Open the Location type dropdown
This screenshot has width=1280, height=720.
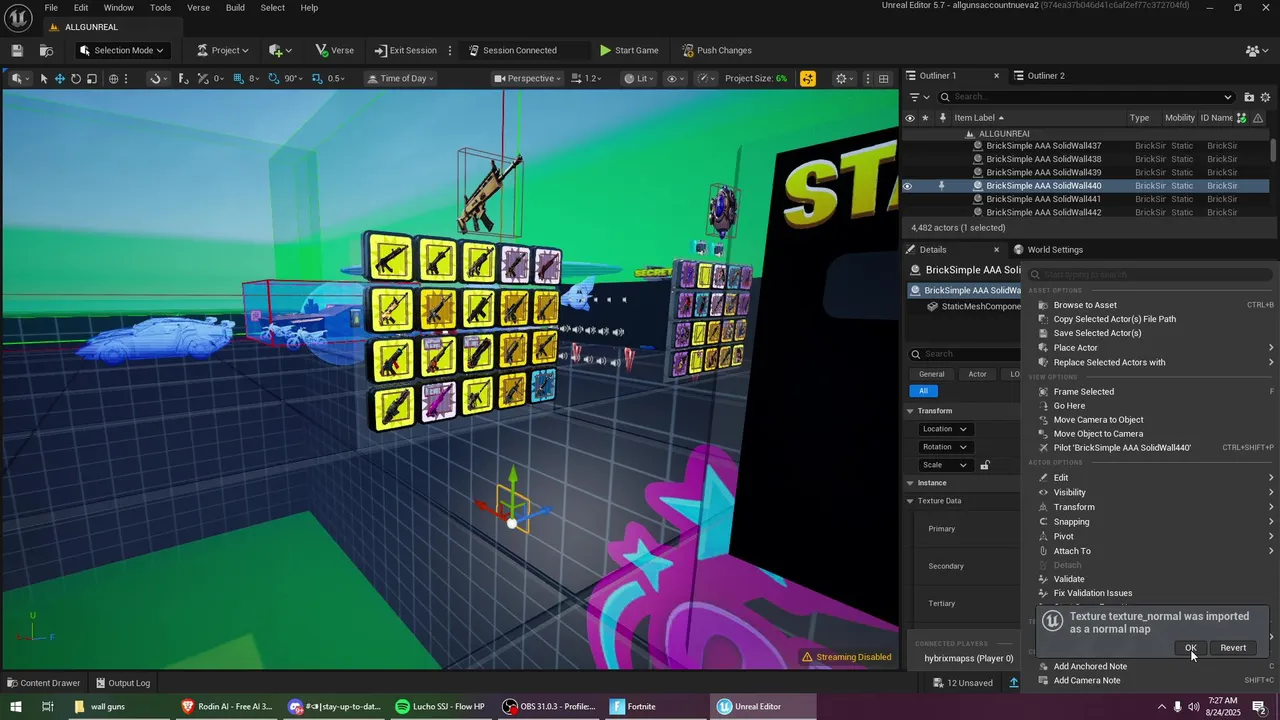click(x=945, y=429)
